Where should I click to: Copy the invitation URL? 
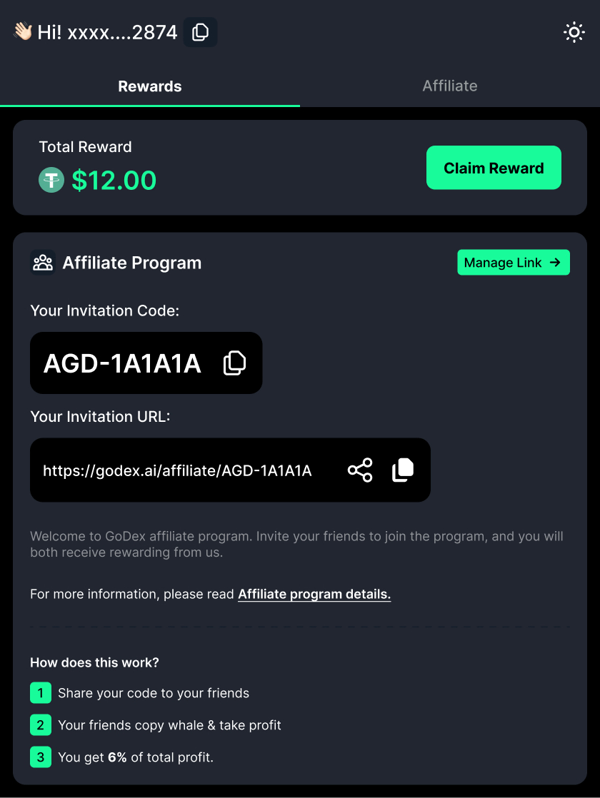tap(403, 470)
